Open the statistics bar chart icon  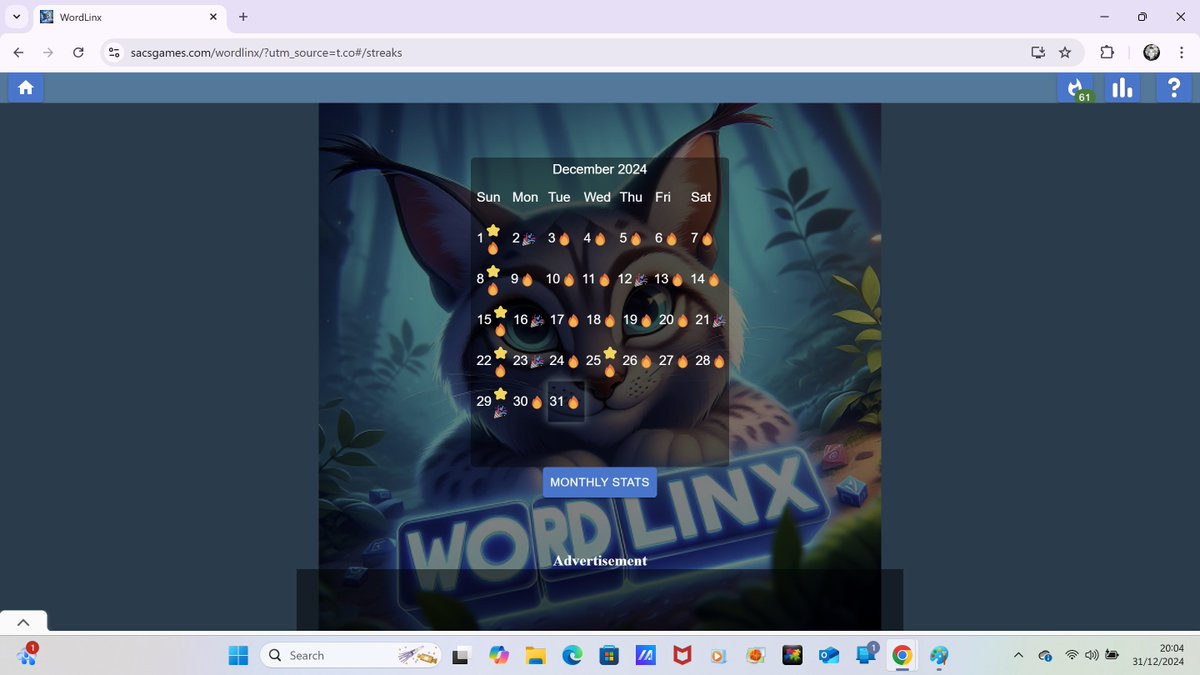tap(1122, 88)
